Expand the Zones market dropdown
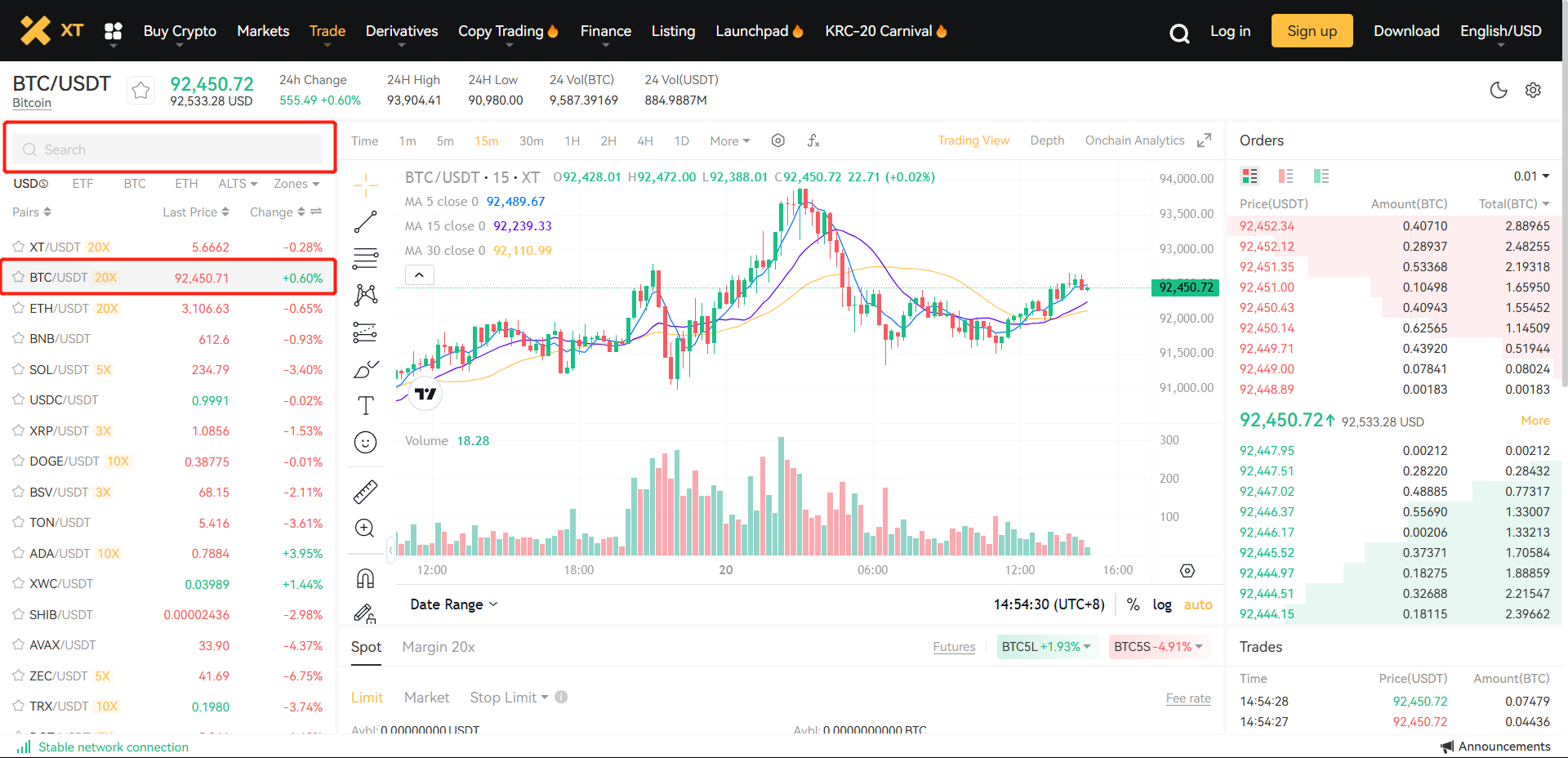The image size is (1568, 758). [296, 183]
